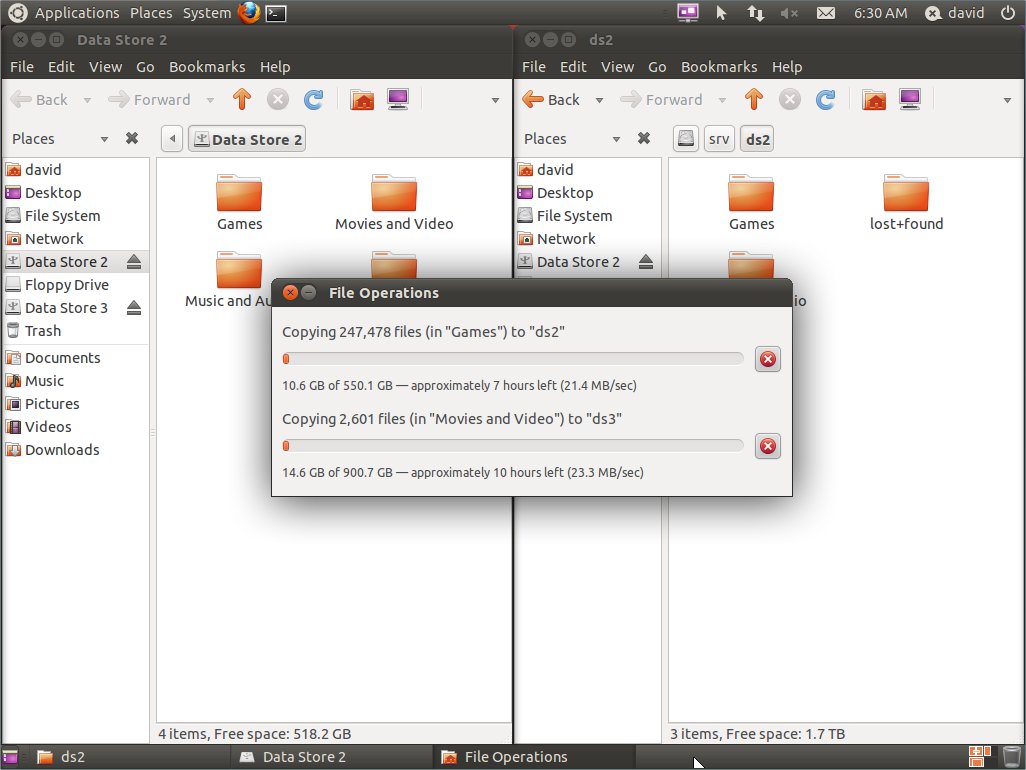Open the mail envelope indicator
This screenshot has width=1026, height=770.
826,13
